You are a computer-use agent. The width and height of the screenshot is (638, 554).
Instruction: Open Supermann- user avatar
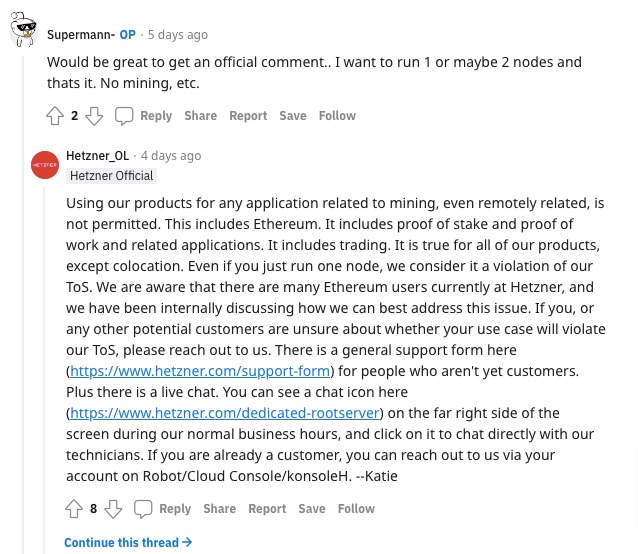(23, 32)
